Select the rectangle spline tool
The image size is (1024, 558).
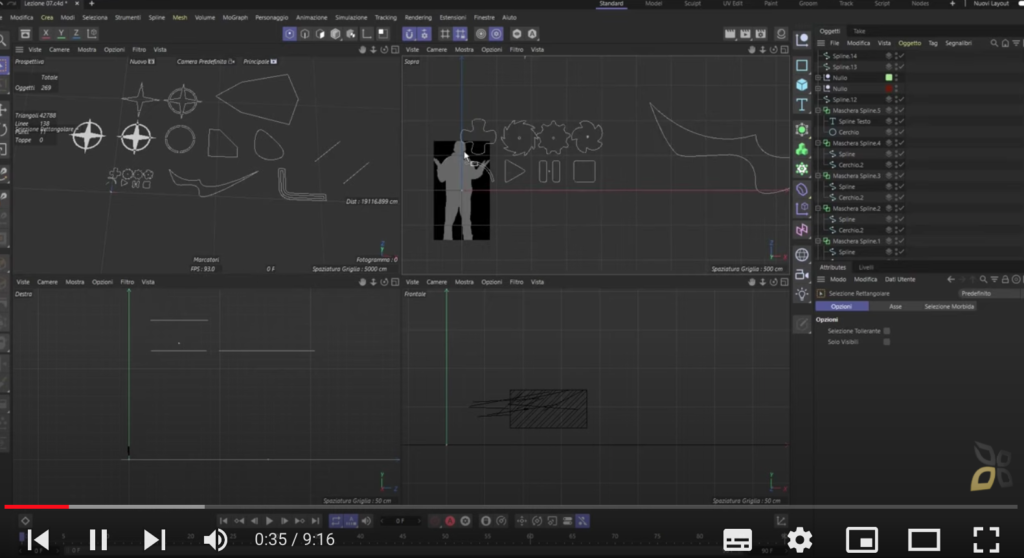(802, 65)
